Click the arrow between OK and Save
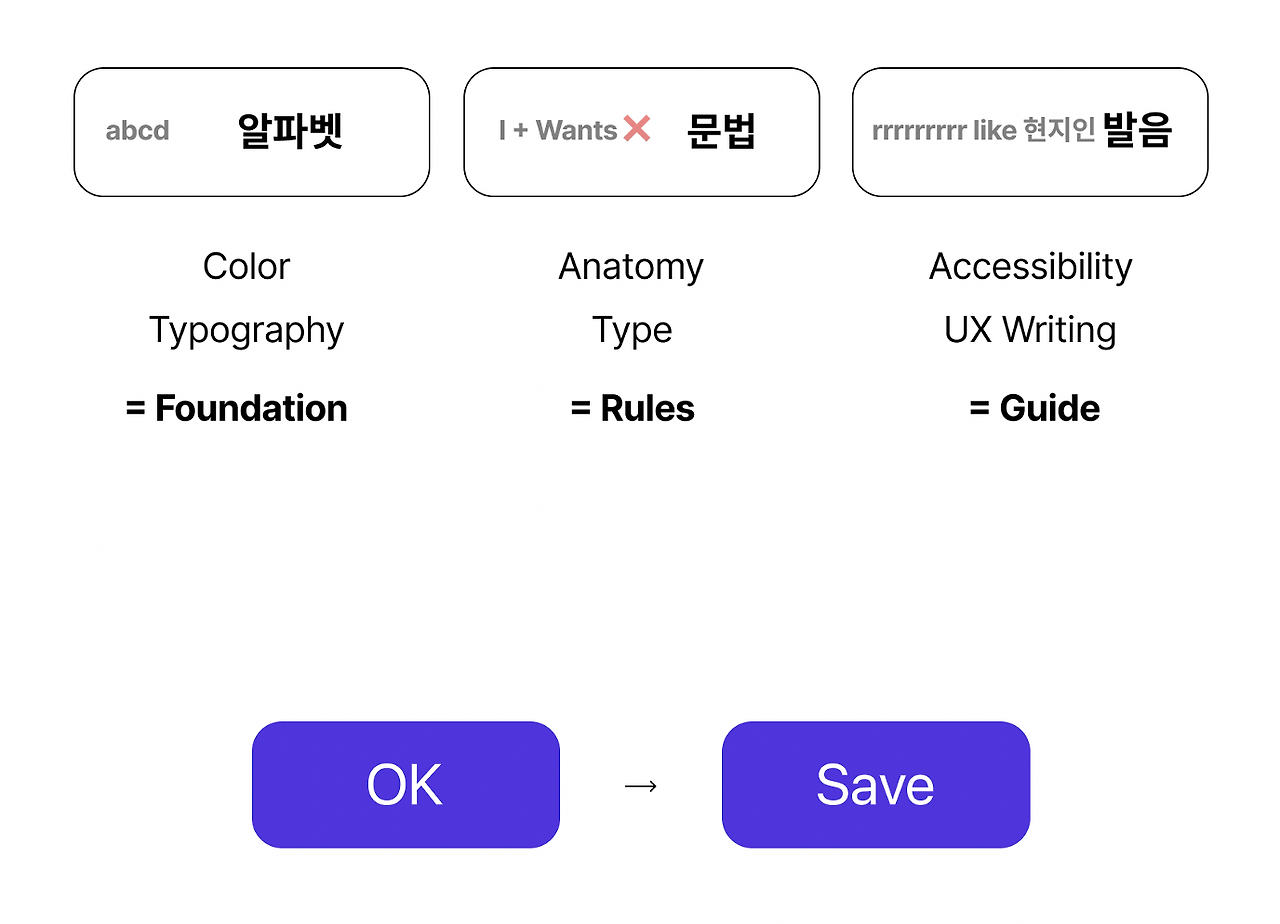1280x924 pixels. tap(640, 786)
